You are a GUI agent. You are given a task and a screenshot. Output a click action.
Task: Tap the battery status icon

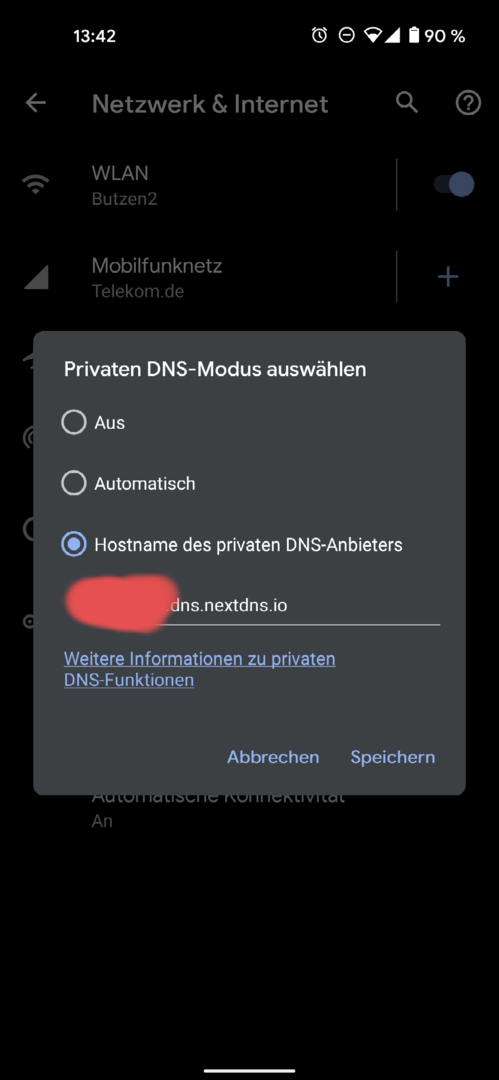[414, 35]
